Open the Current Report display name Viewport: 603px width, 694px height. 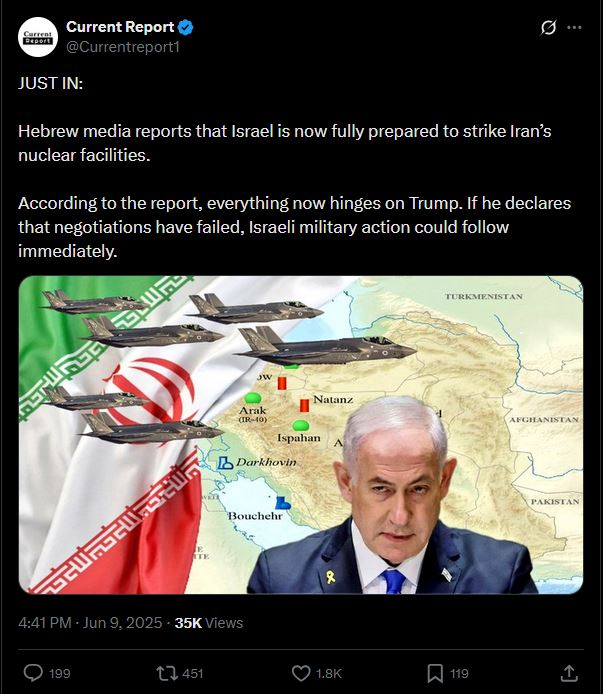tap(120, 27)
